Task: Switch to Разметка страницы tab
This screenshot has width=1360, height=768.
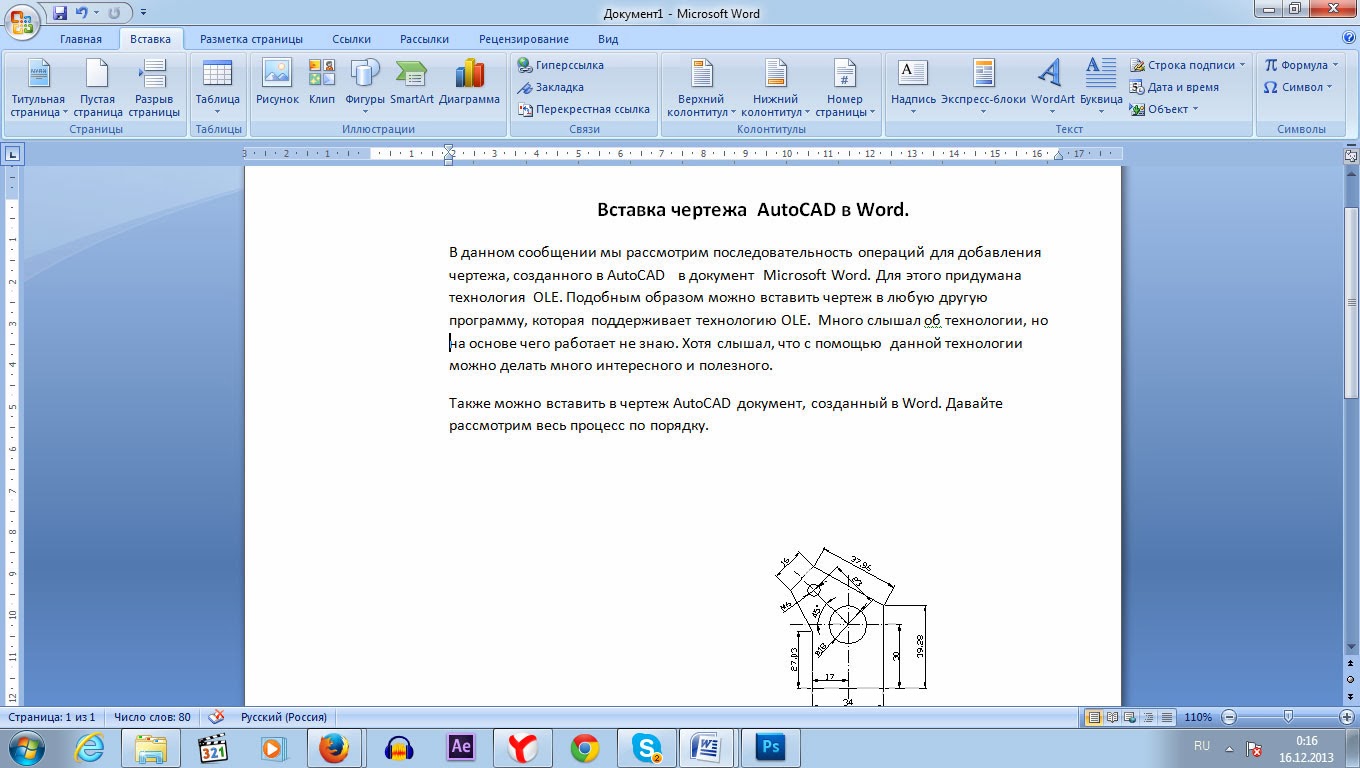Action: 251,39
